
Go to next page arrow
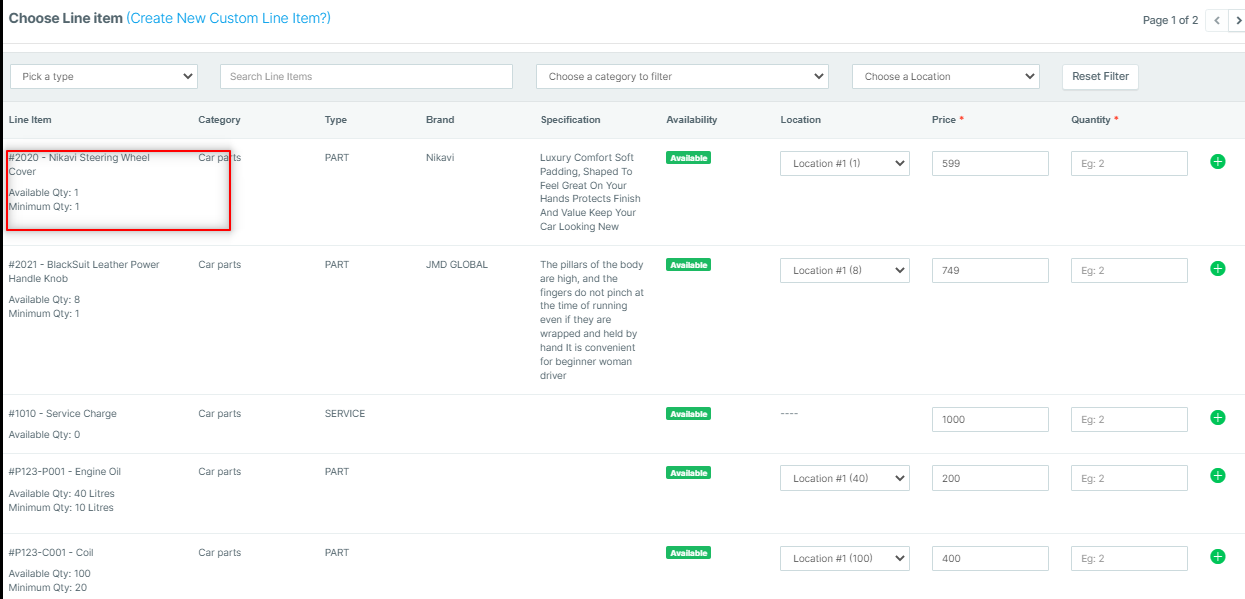click(x=1238, y=20)
